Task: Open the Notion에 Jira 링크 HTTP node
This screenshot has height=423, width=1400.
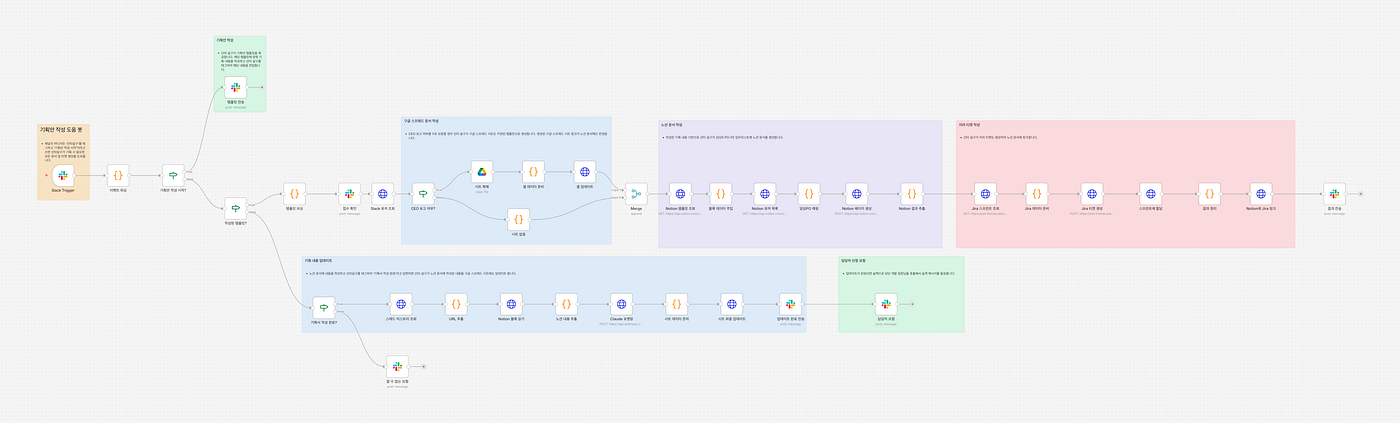Action: 1261,194
